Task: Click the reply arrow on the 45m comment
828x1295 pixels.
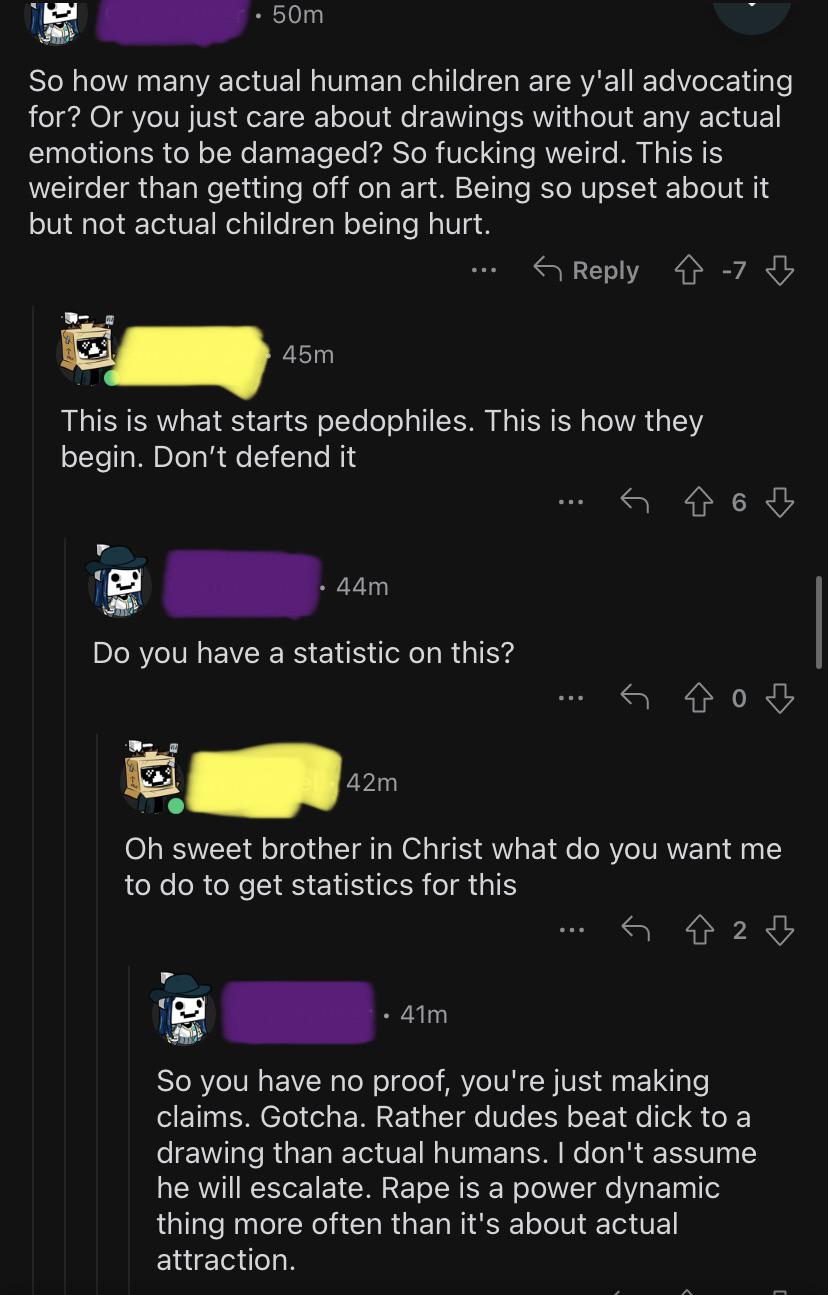Action: click(634, 502)
